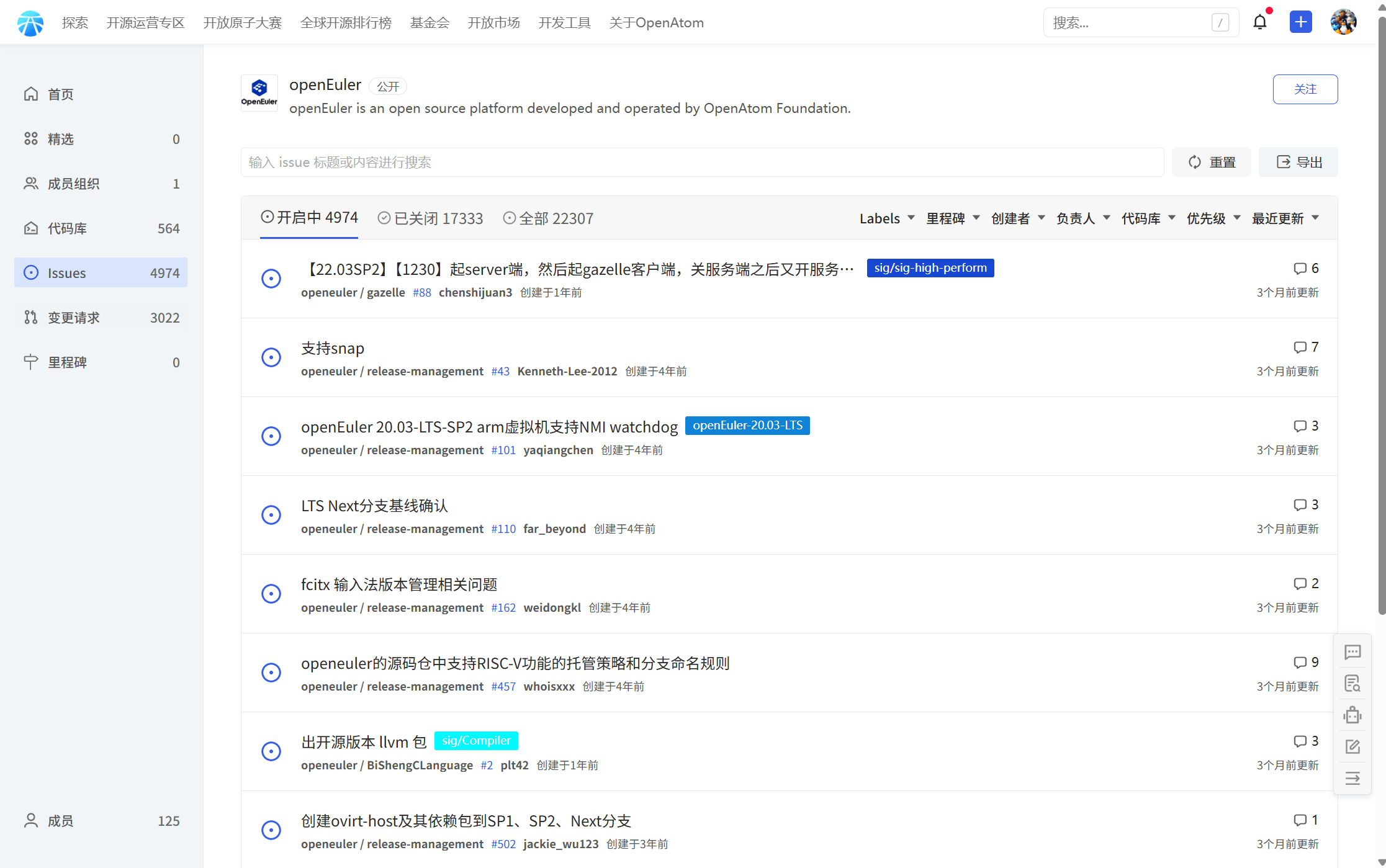
Task: Open 开放原子大赛 in top navigation
Action: pos(243,23)
